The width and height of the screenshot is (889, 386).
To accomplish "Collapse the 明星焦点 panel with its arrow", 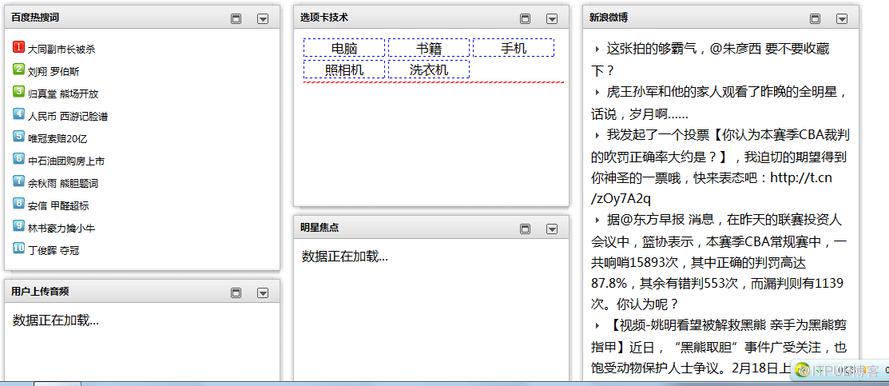I will pyautogui.click(x=552, y=229).
